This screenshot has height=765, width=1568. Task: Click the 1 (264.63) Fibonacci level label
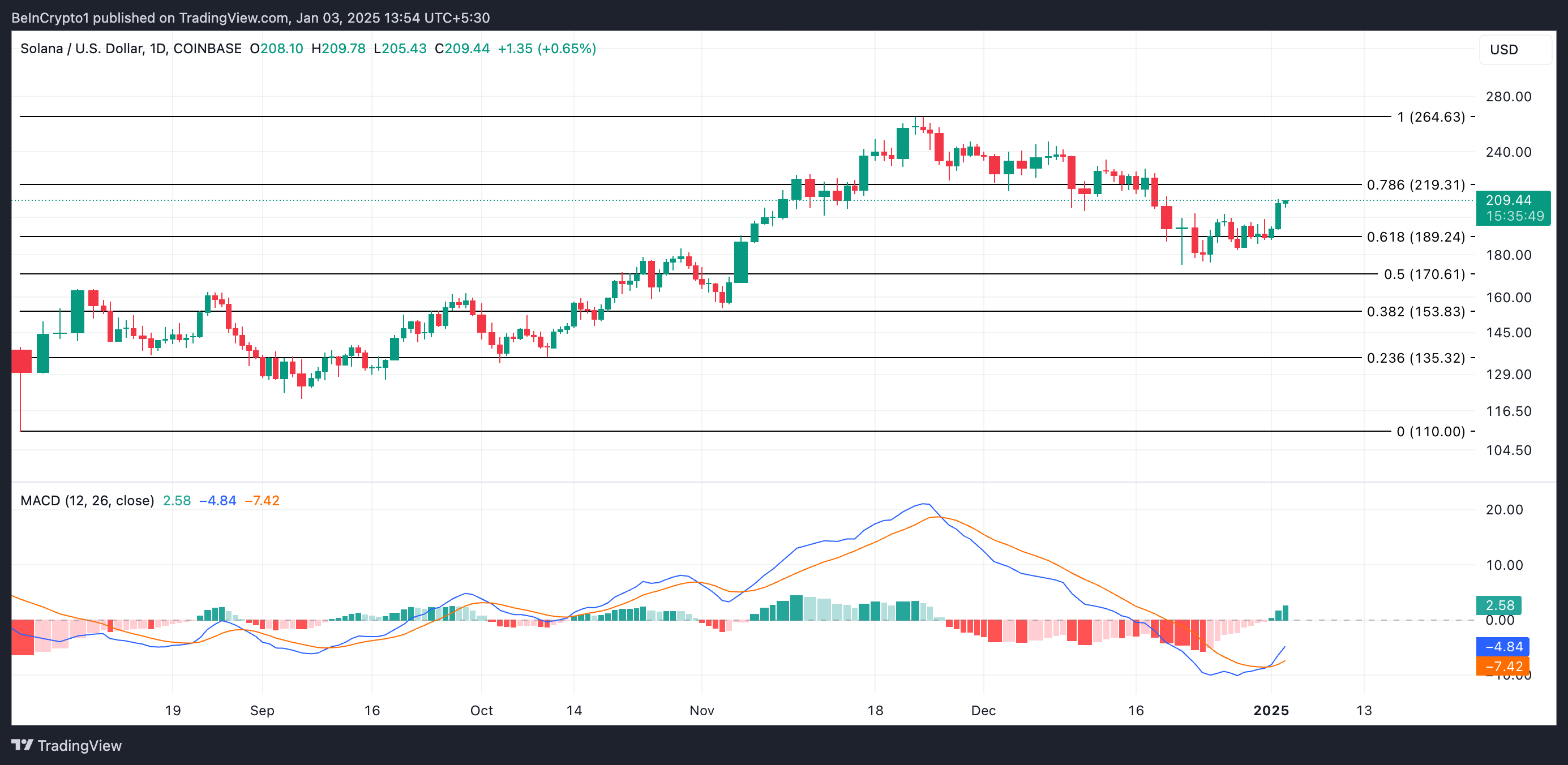point(1430,117)
